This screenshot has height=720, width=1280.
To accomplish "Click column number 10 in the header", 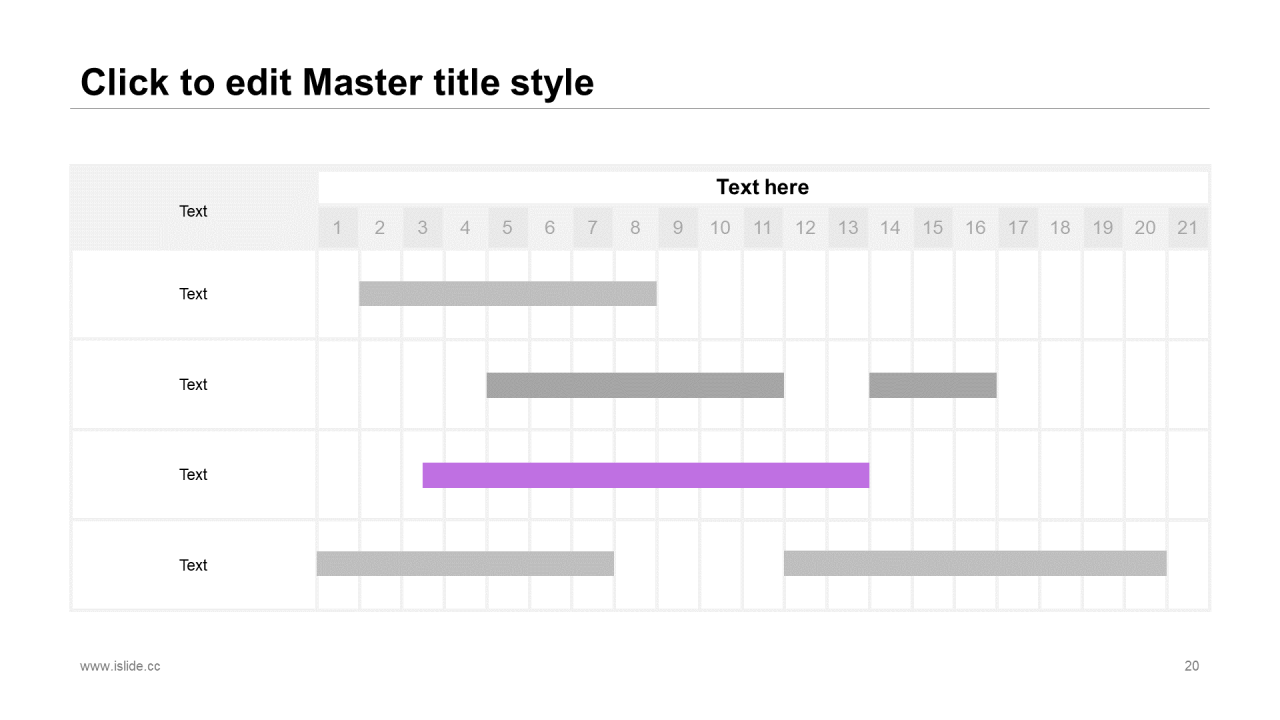I will pyautogui.click(x=720, y=228).
